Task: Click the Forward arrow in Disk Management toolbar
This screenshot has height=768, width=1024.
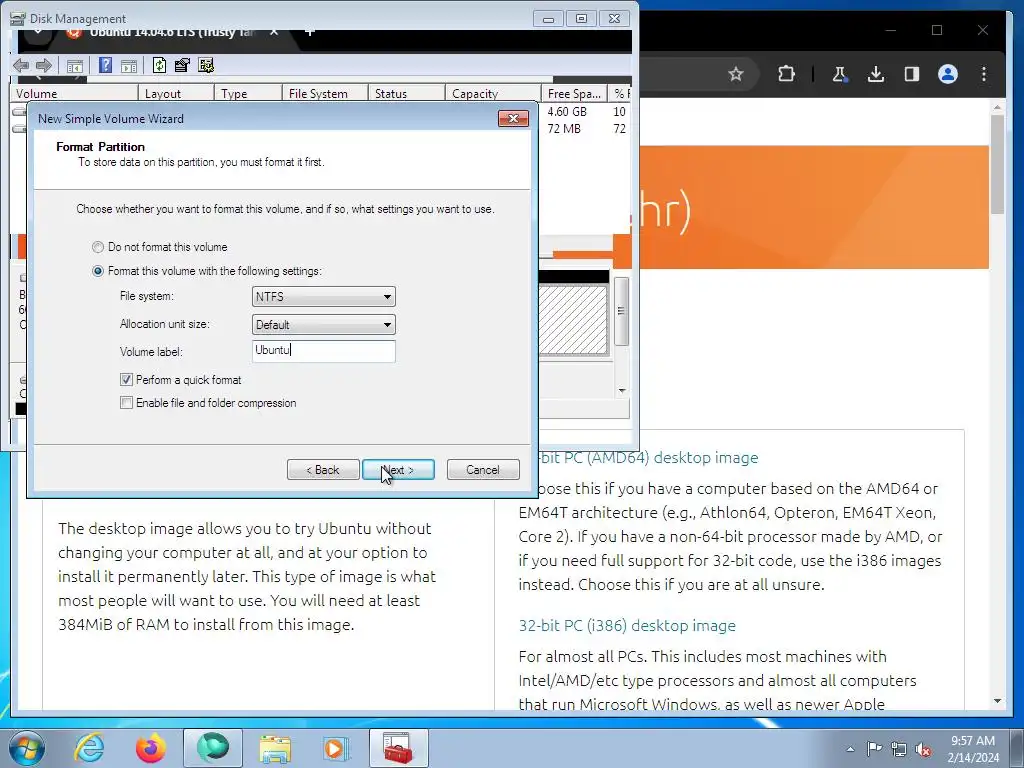Action: [44, 65]
